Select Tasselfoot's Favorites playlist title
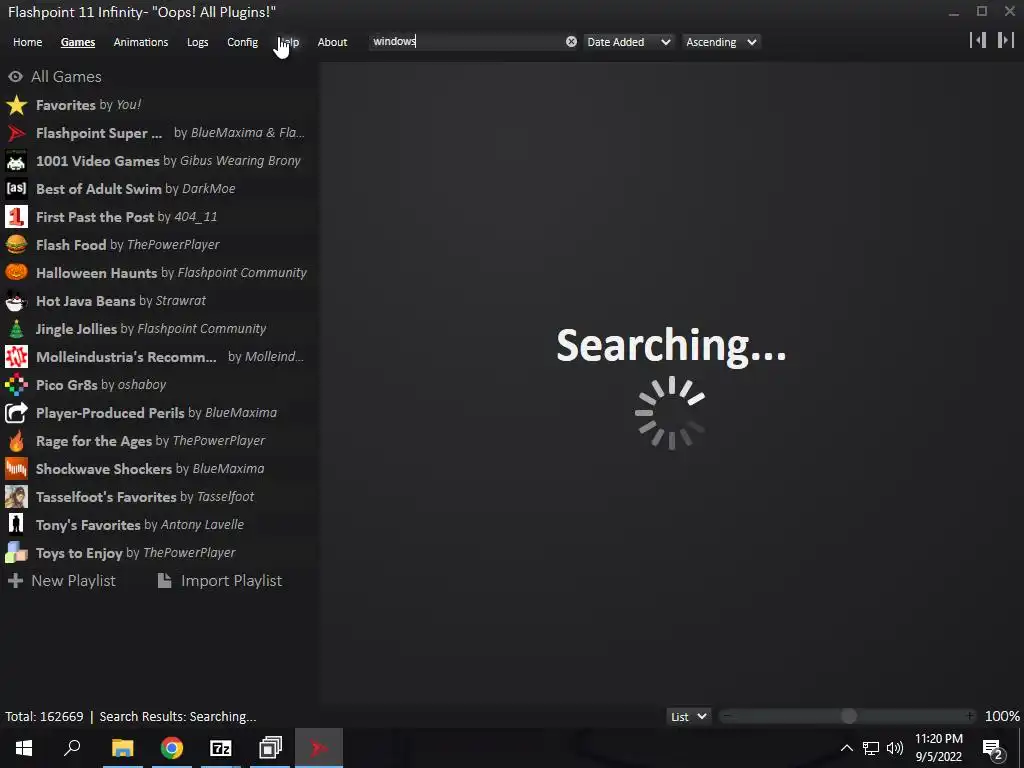 coord(106,498)
